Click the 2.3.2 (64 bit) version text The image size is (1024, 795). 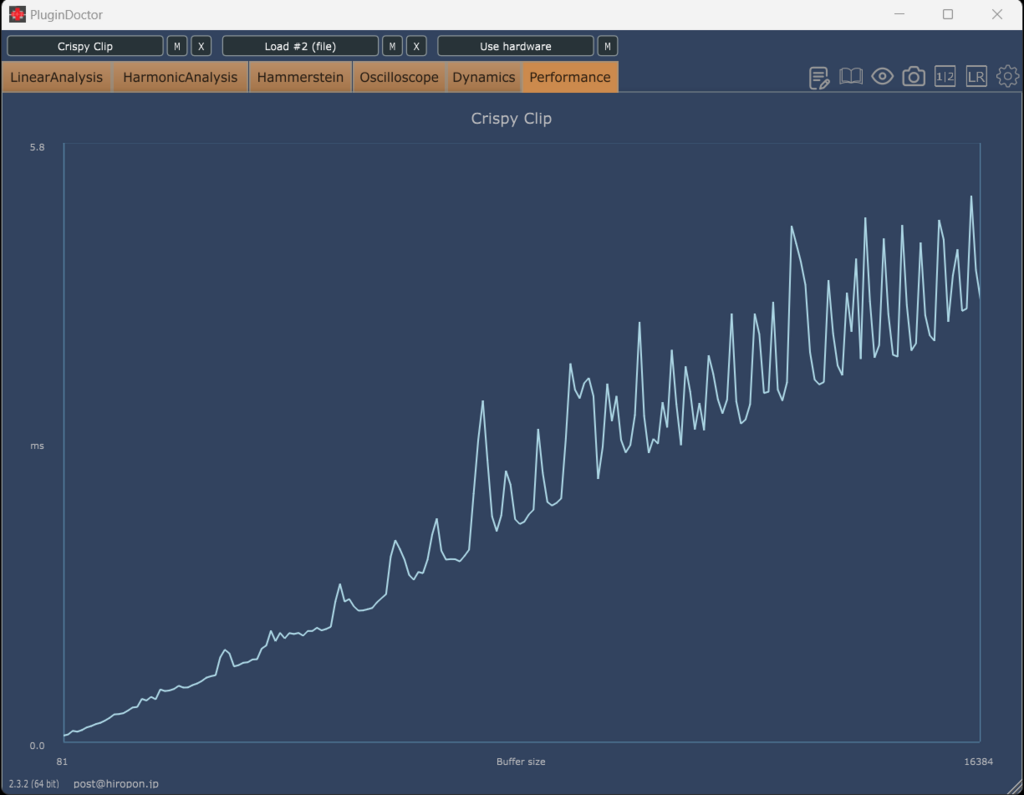click(x=33, y=783)
